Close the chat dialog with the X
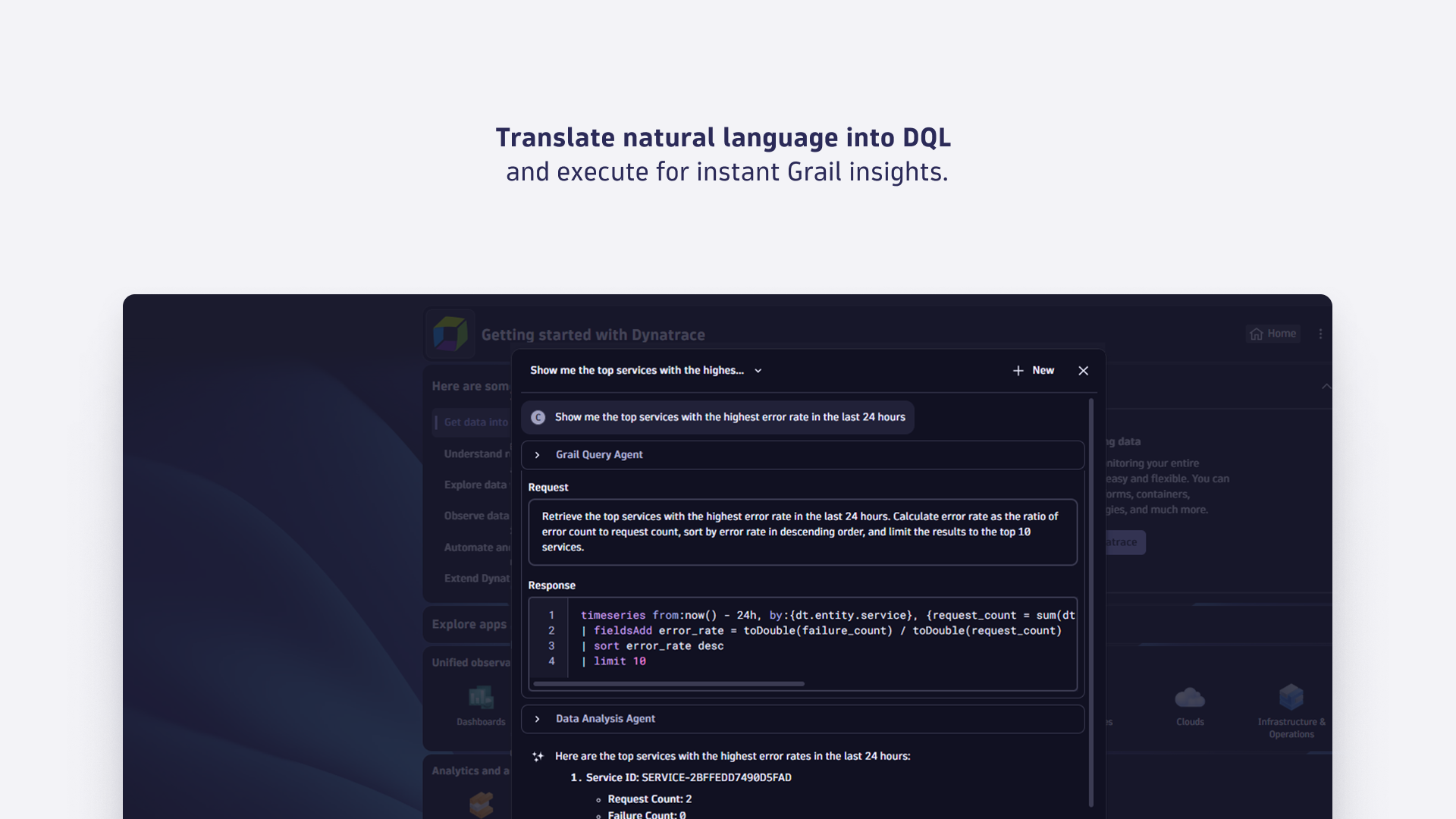The height and width of the screenshot is (819, 1456). (x=1083, y=371)
